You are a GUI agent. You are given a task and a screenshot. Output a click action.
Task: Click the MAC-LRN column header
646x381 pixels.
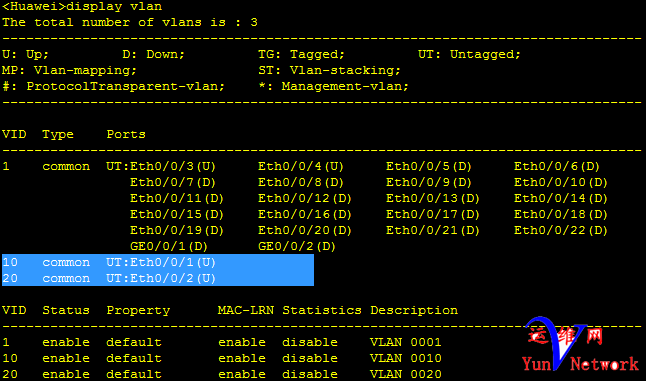tap(246, 310)
